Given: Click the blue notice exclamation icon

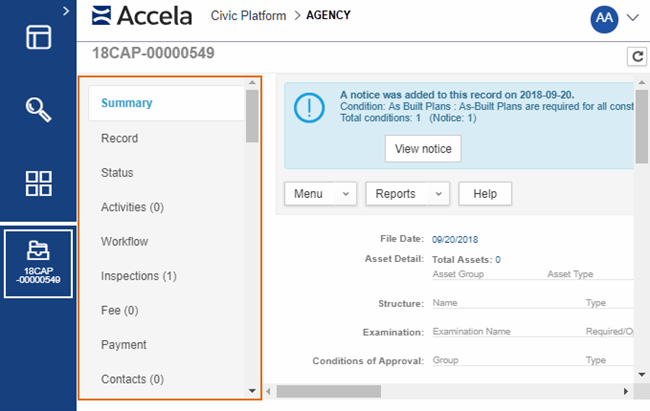Looking at the screenshot, I should (308, 108).
